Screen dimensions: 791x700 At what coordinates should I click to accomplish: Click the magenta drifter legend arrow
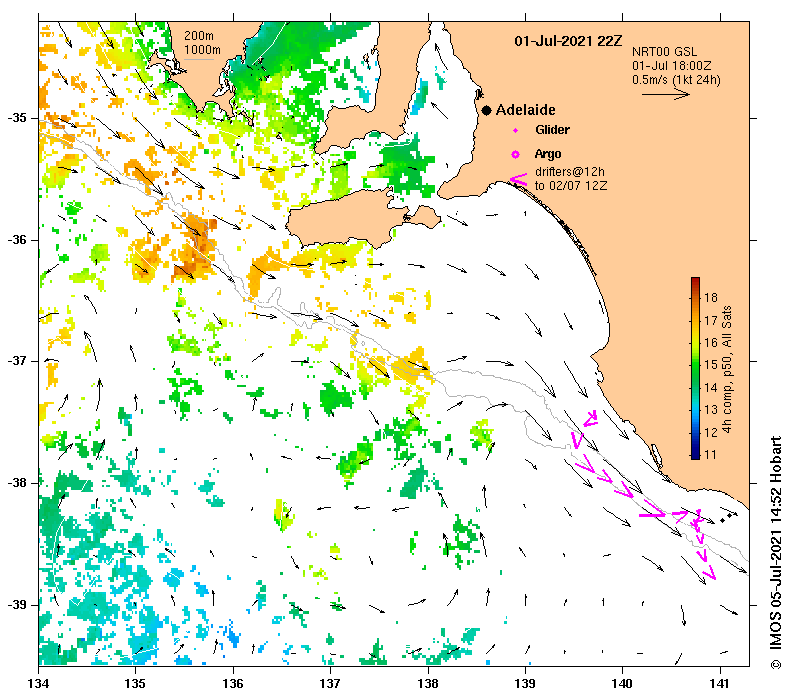pyautogui.click(x=519, y=179)
